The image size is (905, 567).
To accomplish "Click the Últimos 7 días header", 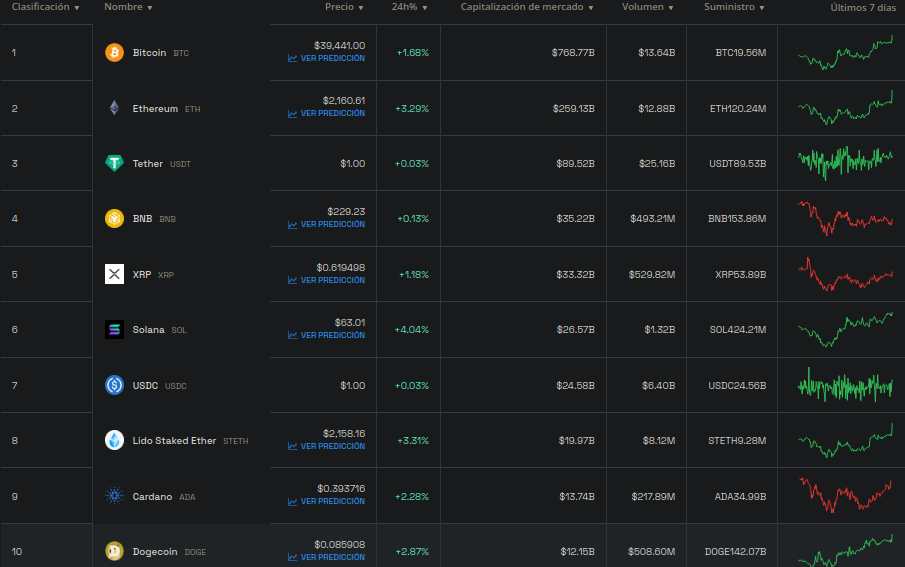I will (863, 8).
